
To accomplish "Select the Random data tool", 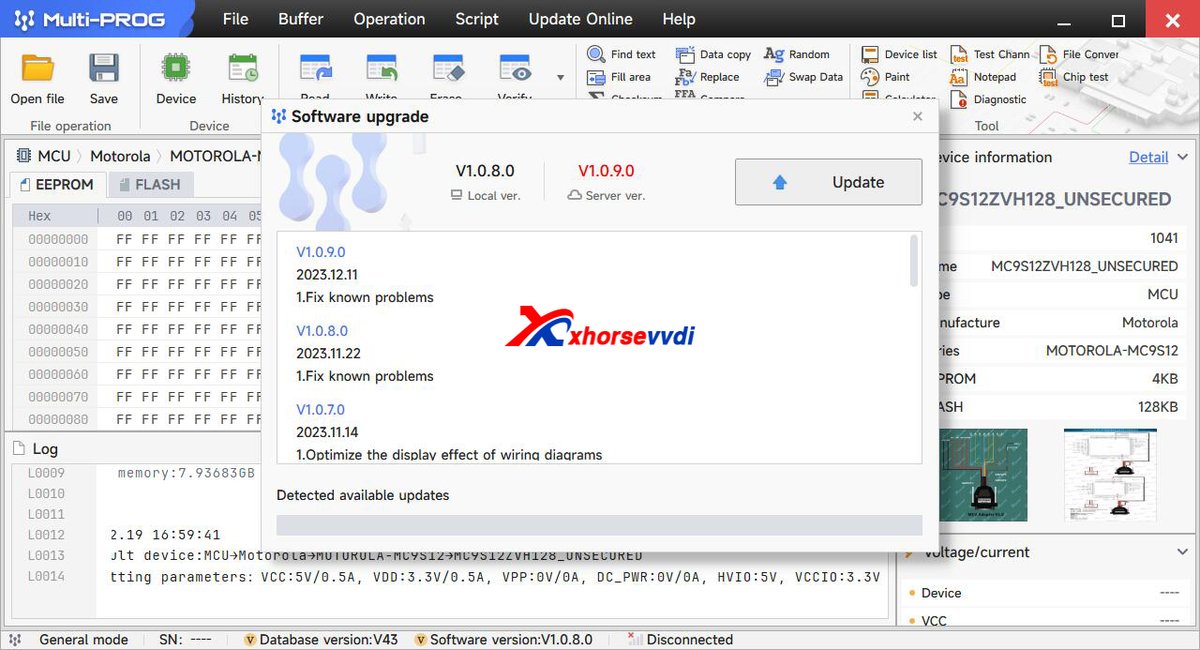I will coord(797,54).
